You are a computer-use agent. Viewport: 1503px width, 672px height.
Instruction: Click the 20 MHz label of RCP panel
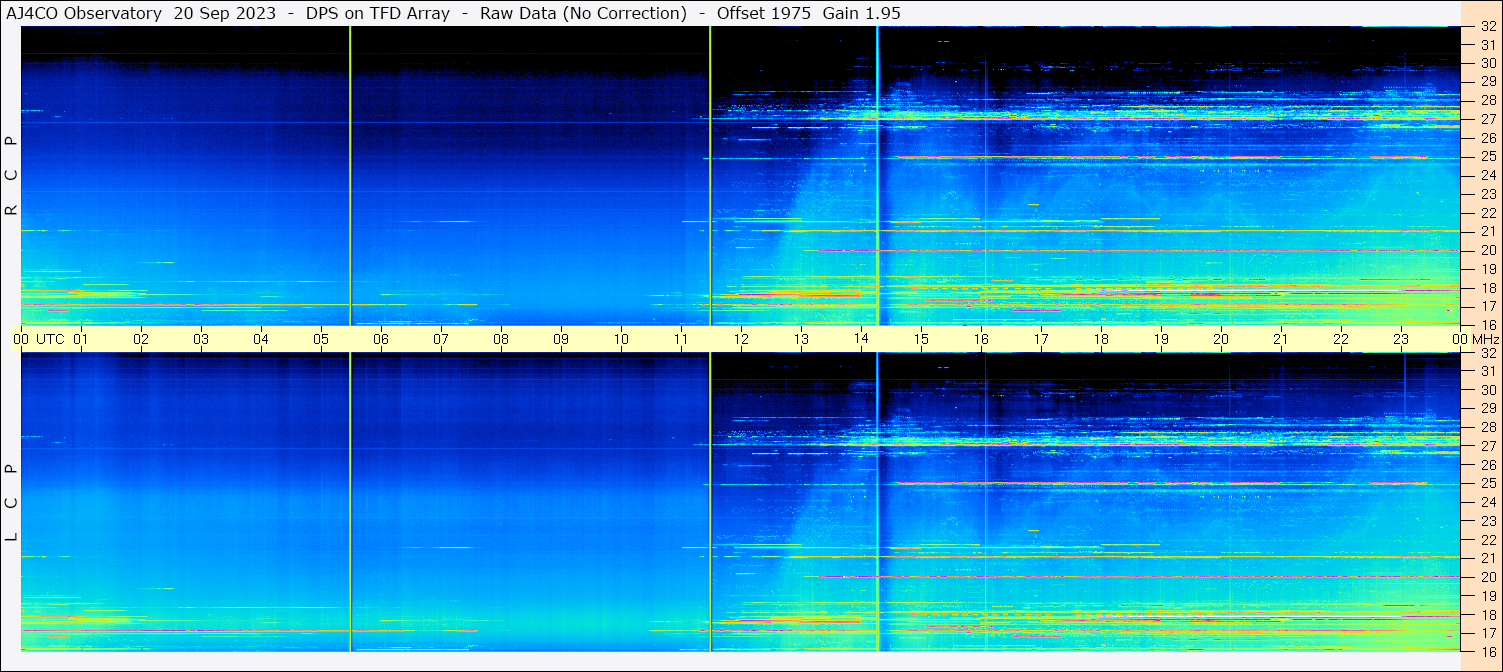pos(1487,250)
